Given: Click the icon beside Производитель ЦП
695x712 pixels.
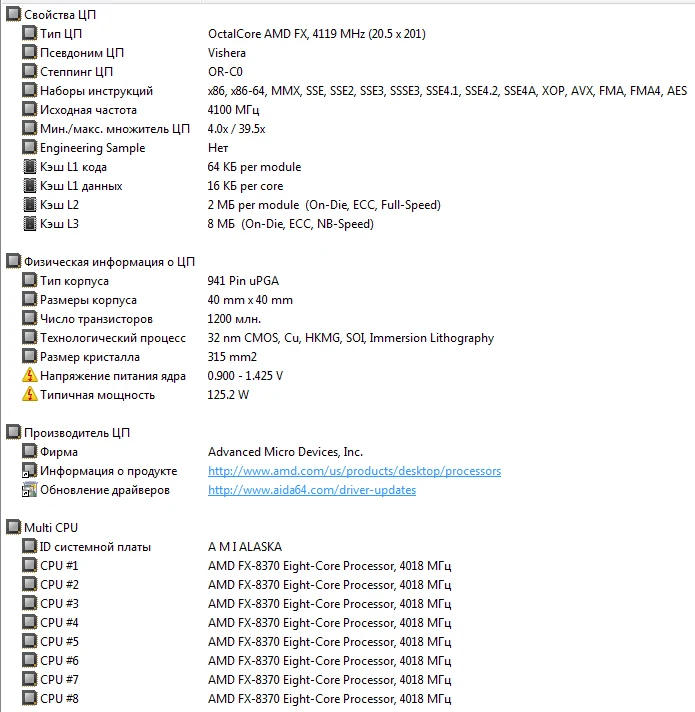Looking at the screenshot, I should [13, 433].
